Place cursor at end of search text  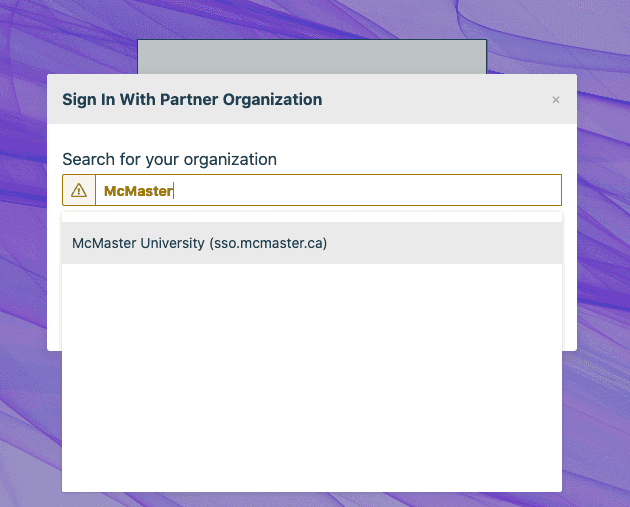173,191
